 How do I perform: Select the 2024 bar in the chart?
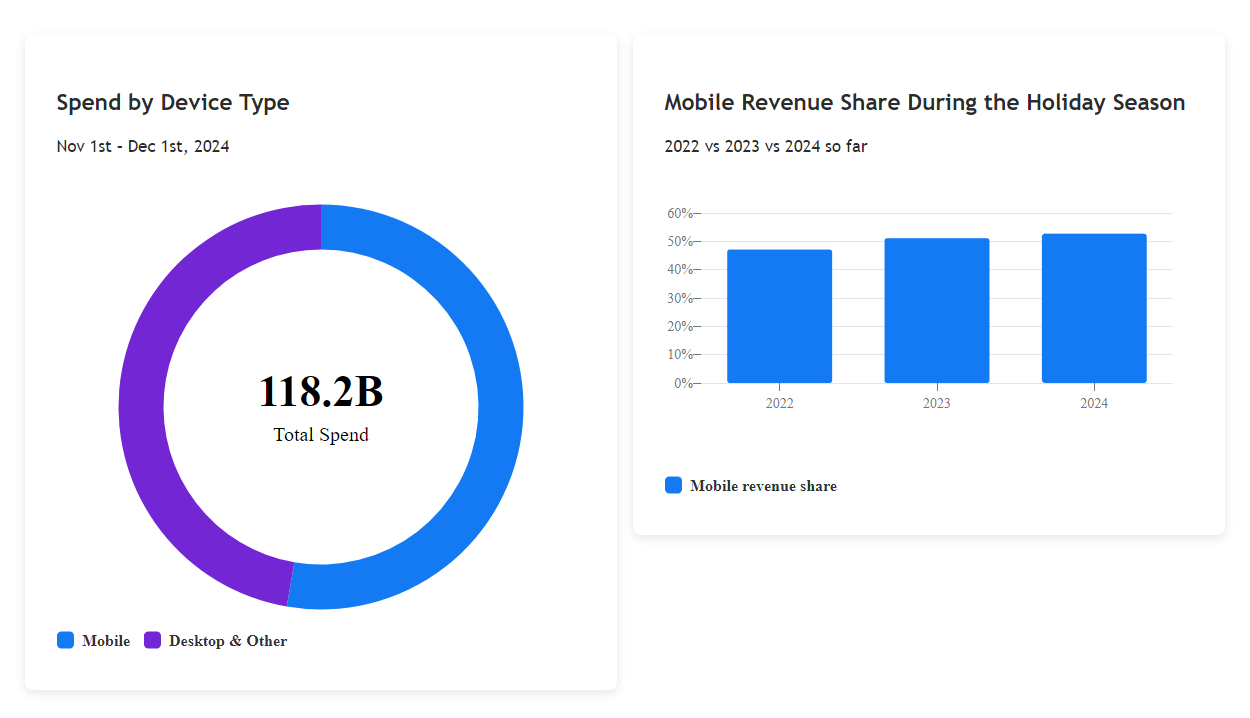point(1094,308)
